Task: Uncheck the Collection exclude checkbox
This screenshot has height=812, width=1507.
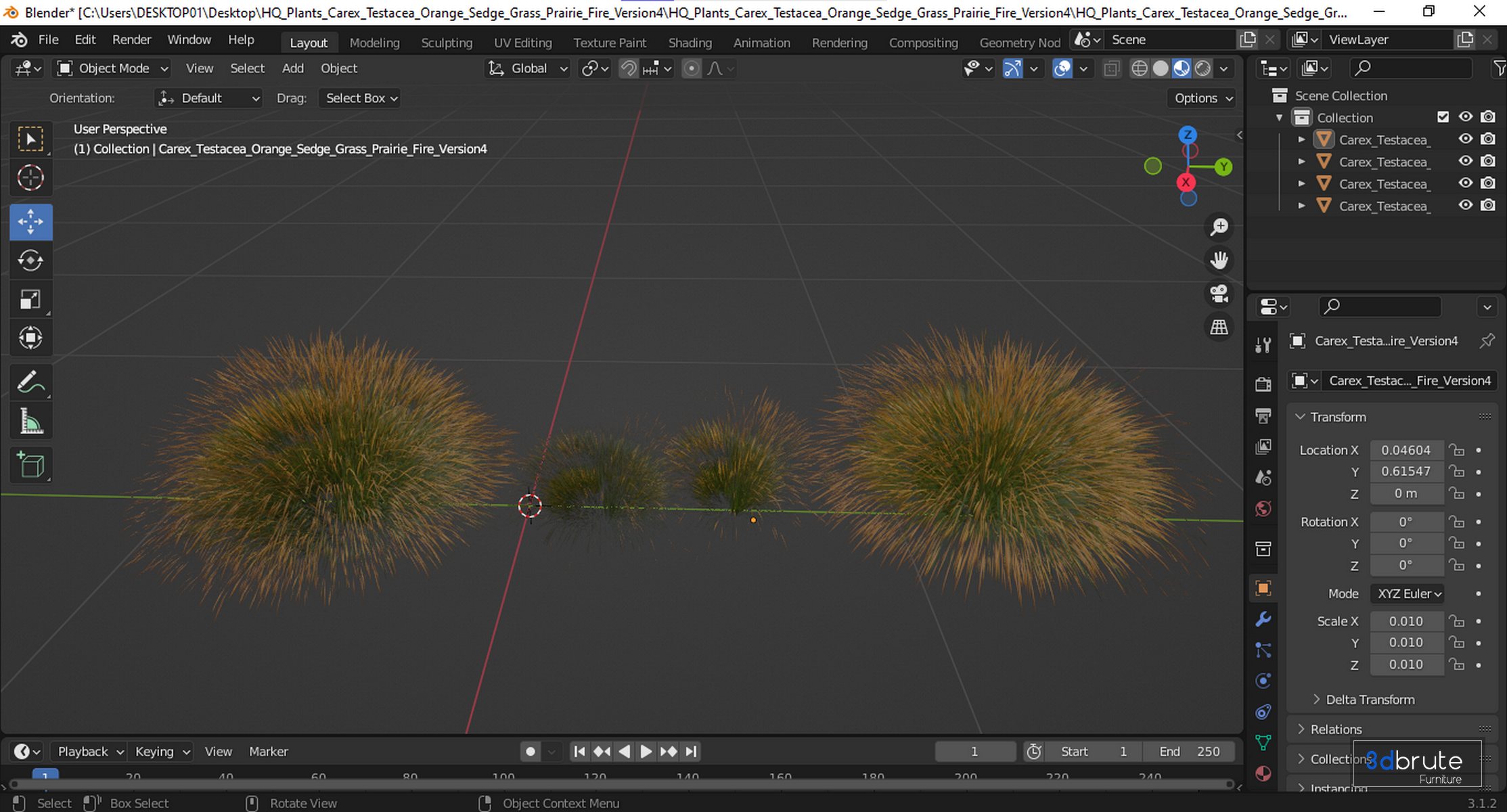Action: coord(1443,117)
